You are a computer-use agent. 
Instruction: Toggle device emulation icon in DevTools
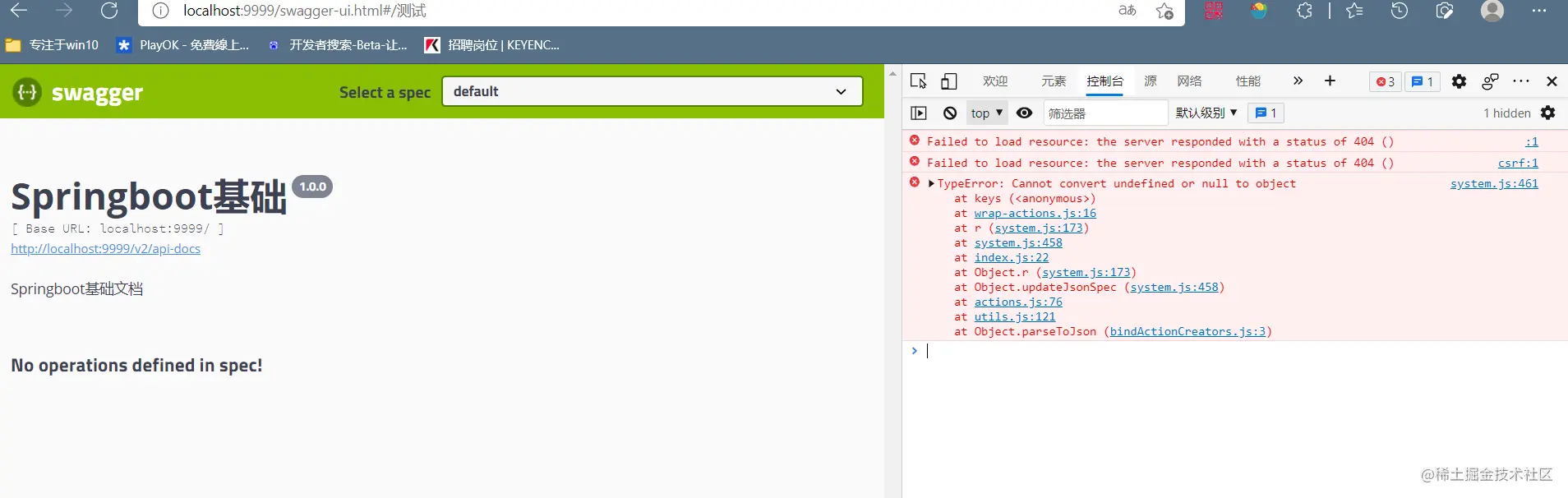[949, 81]
